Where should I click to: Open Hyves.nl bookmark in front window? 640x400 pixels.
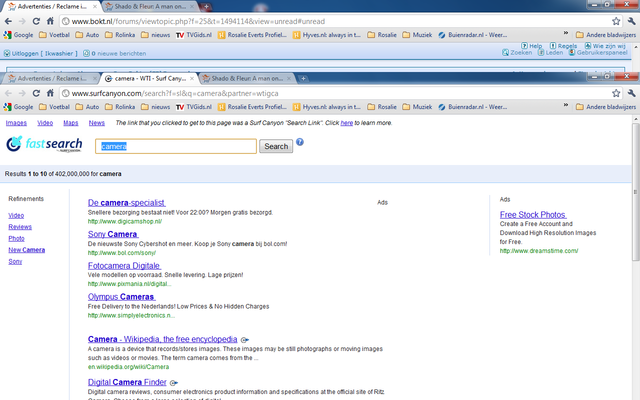327,107
